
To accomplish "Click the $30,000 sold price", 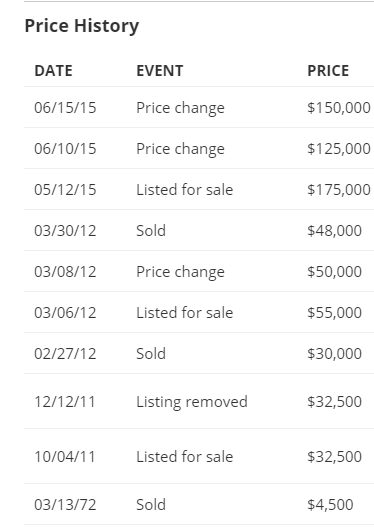I will tap(335, 354).
